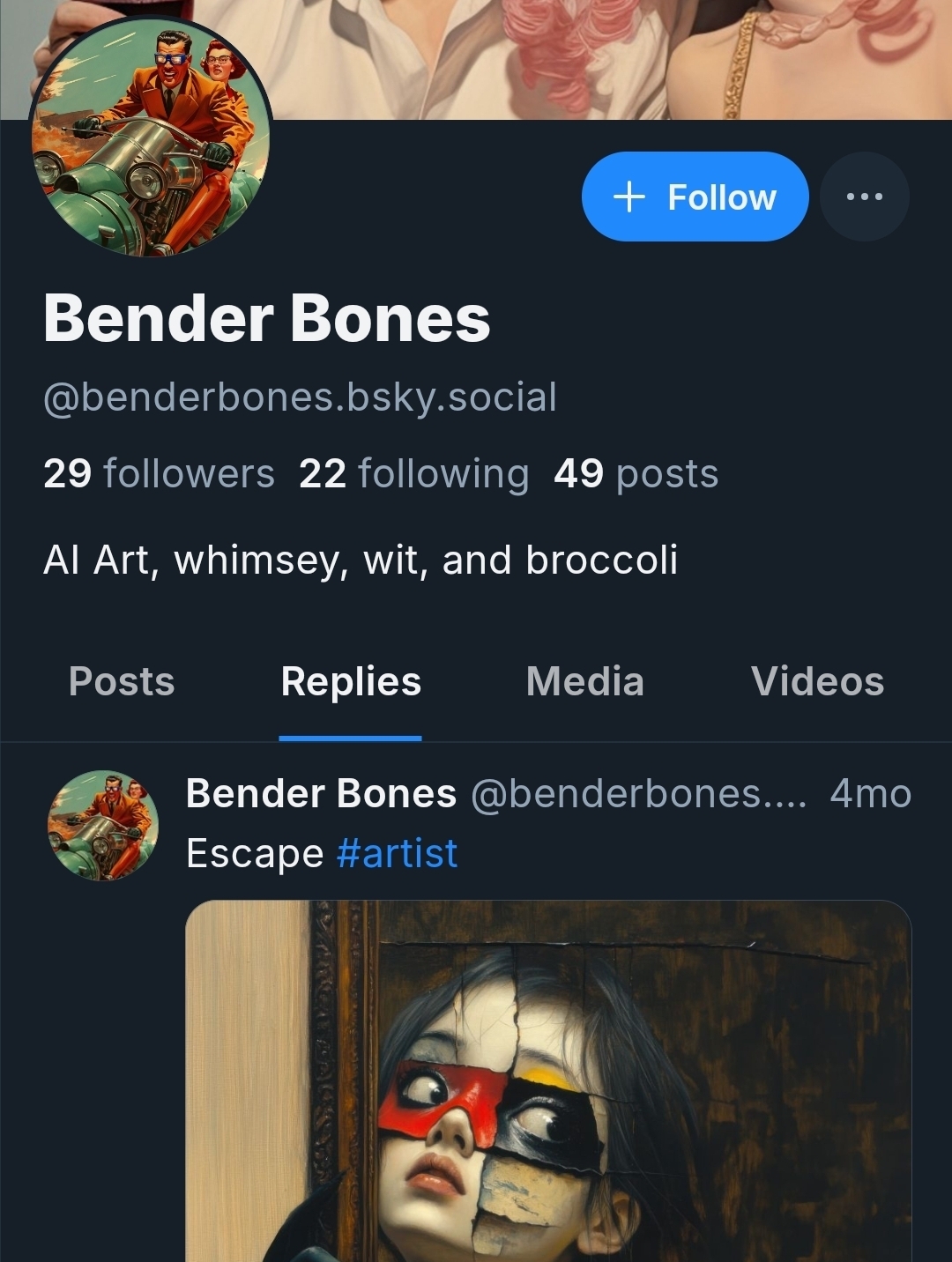This screenshot has width=952, height=1262.
Task: Click the @benderbones.bsky.social profile handle
Action: coord(300,397)
